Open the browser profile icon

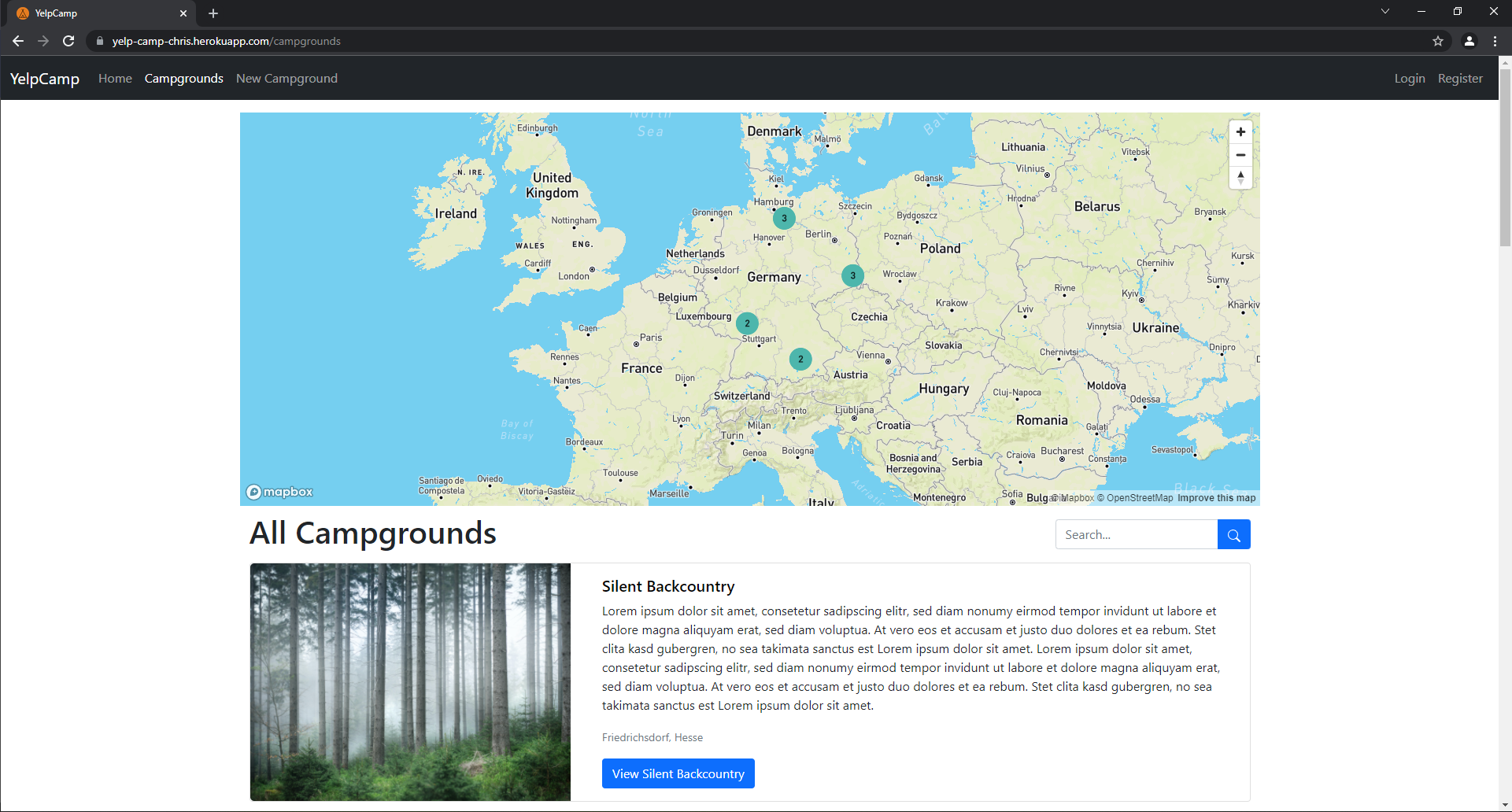(x=1469, y=41)
